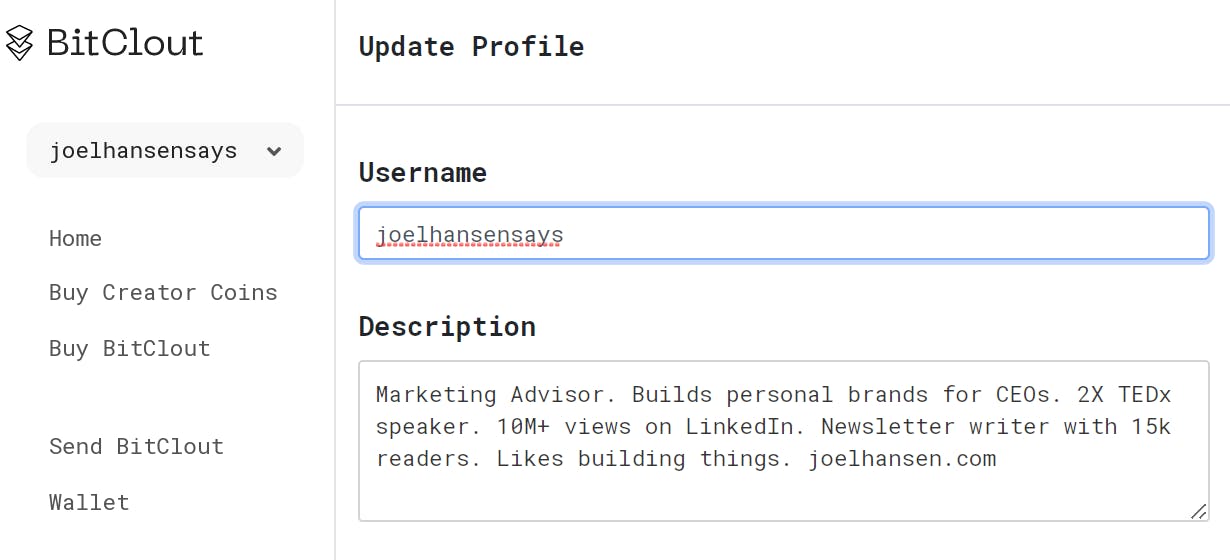1230x560 pixels.
Task: Click the BitClout stacked-layers logo icon
Action: pyautogui.click(x=20, y=43)
